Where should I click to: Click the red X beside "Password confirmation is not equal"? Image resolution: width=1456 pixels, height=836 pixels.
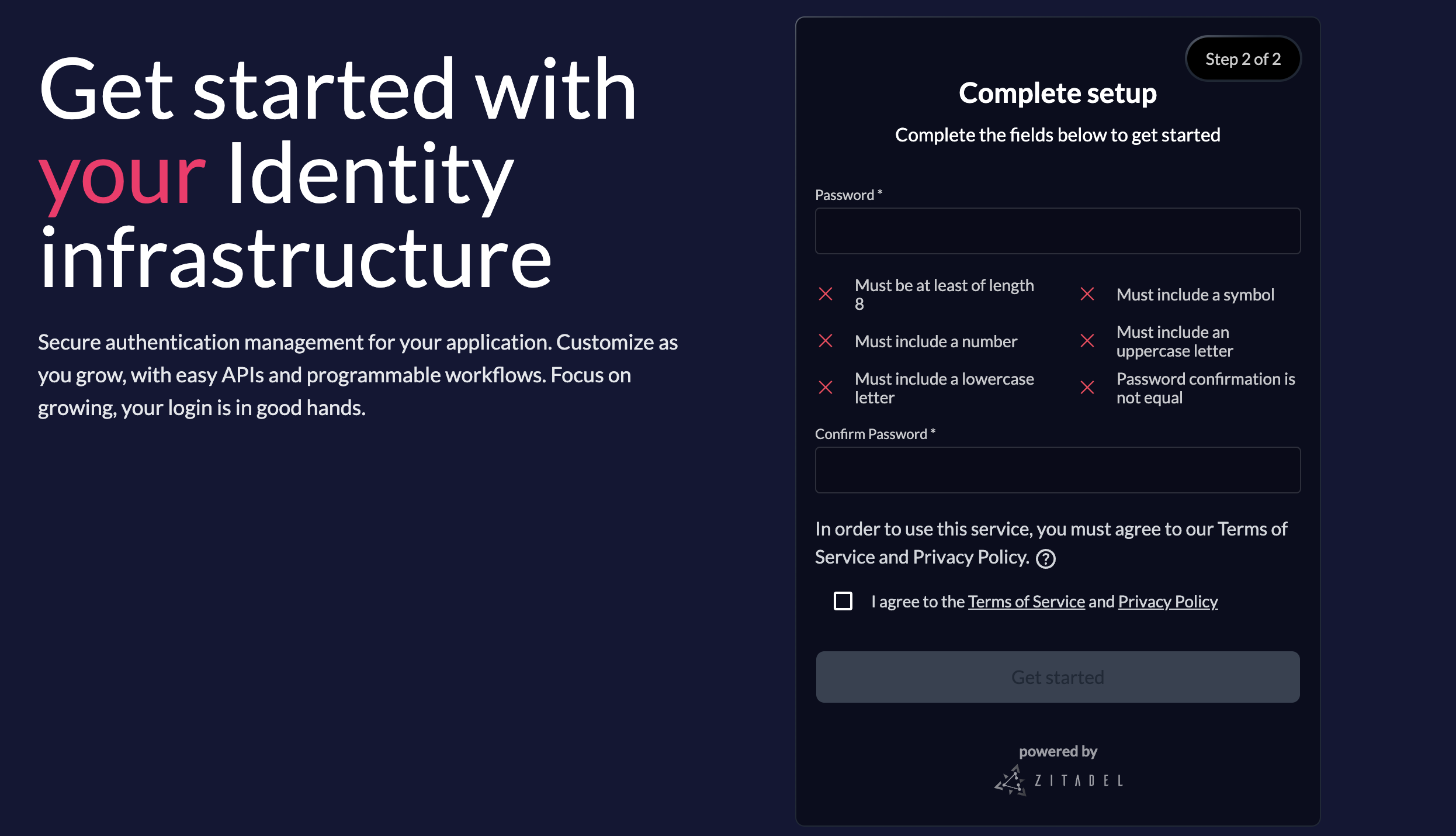coord(1087,387)
